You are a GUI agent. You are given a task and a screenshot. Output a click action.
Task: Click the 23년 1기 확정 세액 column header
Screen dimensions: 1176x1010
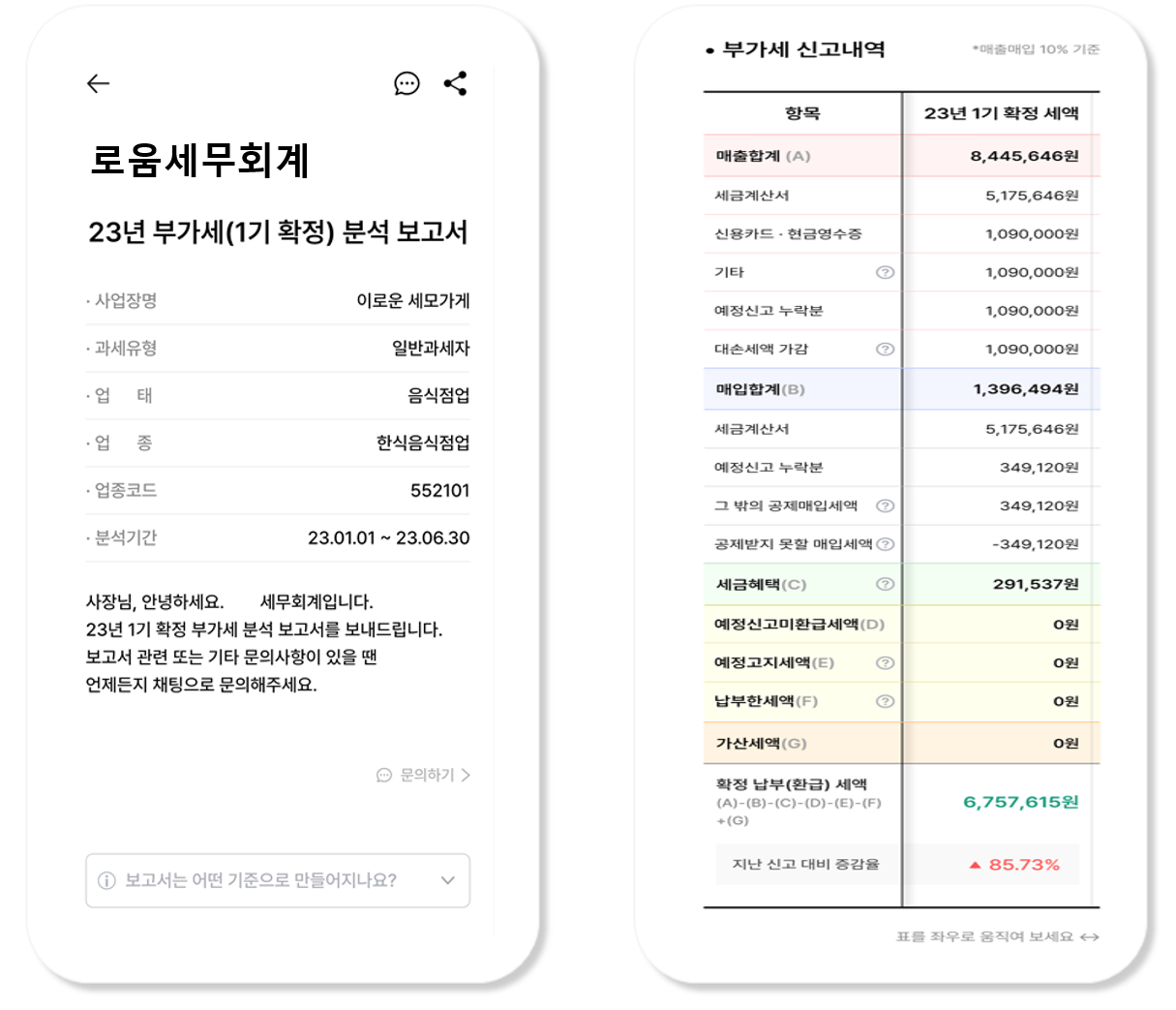coord(1001,113)
